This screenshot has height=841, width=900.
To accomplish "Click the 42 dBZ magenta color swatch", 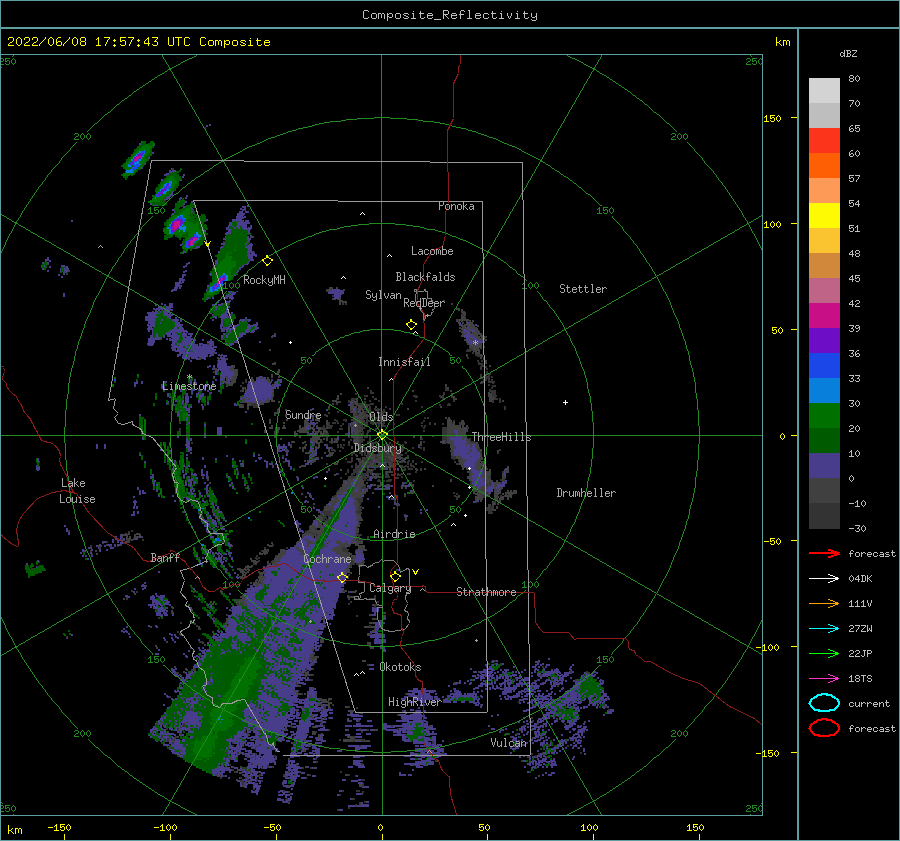I will pyautogui.click(x=824, y=315).
